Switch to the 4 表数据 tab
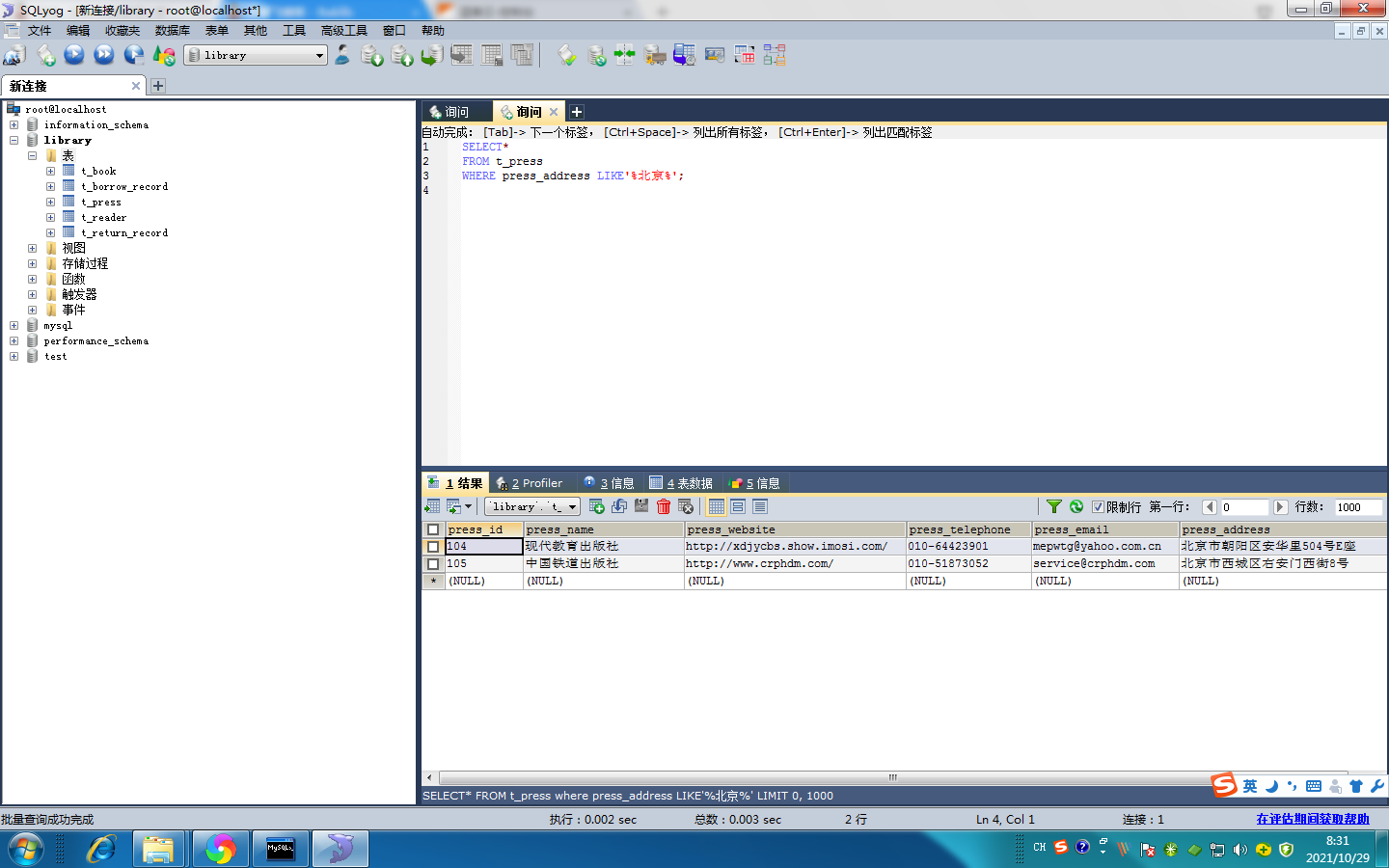This screenshot has width=1389, height=868. click(x=681, y=483)
